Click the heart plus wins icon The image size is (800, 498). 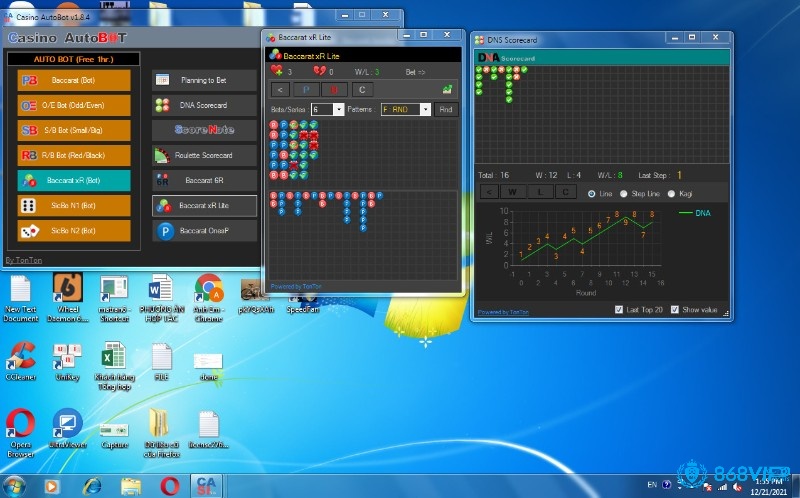(277, 70)
